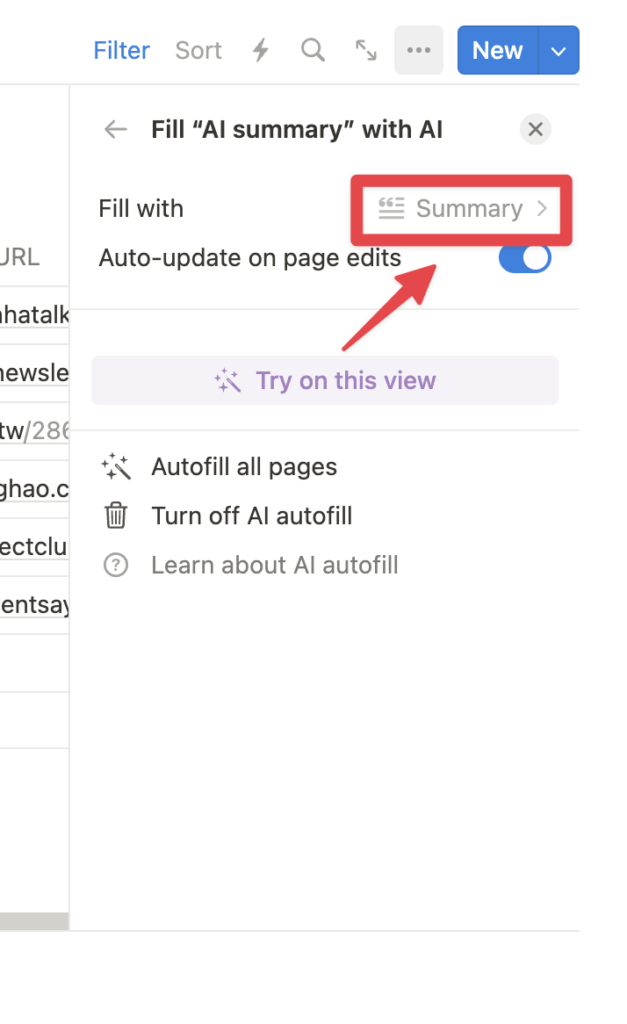The height and width of the screenshot is (1024, 627).
Task: Click the chevron next to Summary
Action: point(541,209)
